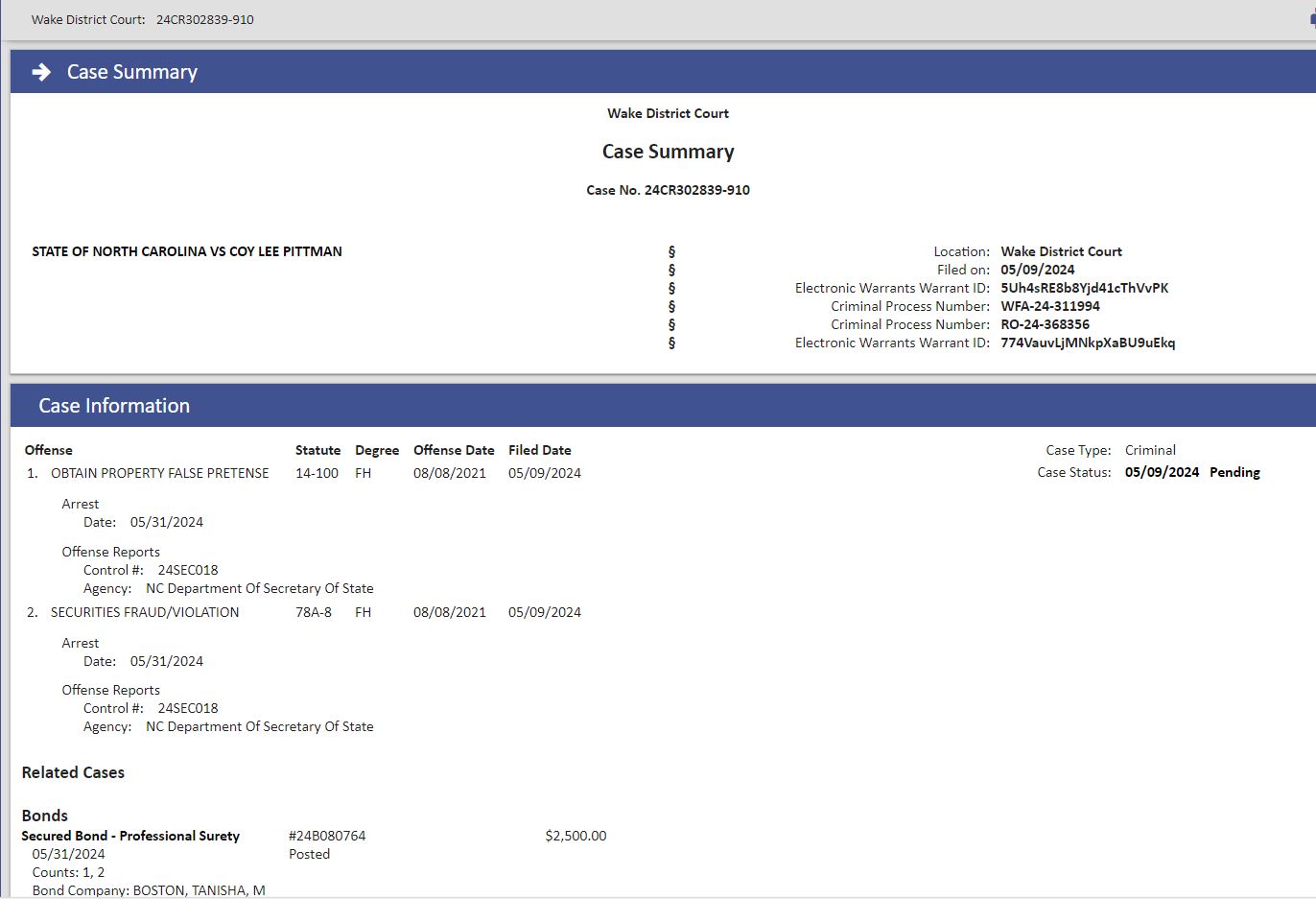Click the warrant ID 774VauvLjMNkpXaBU9uEkq

pyautogui.click(x=1088, y=343)
